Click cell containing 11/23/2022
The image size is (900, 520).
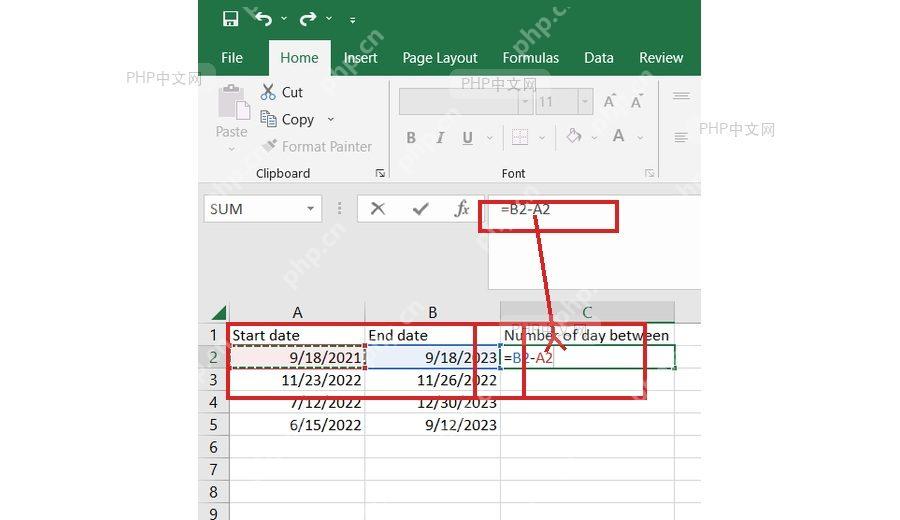297,380
